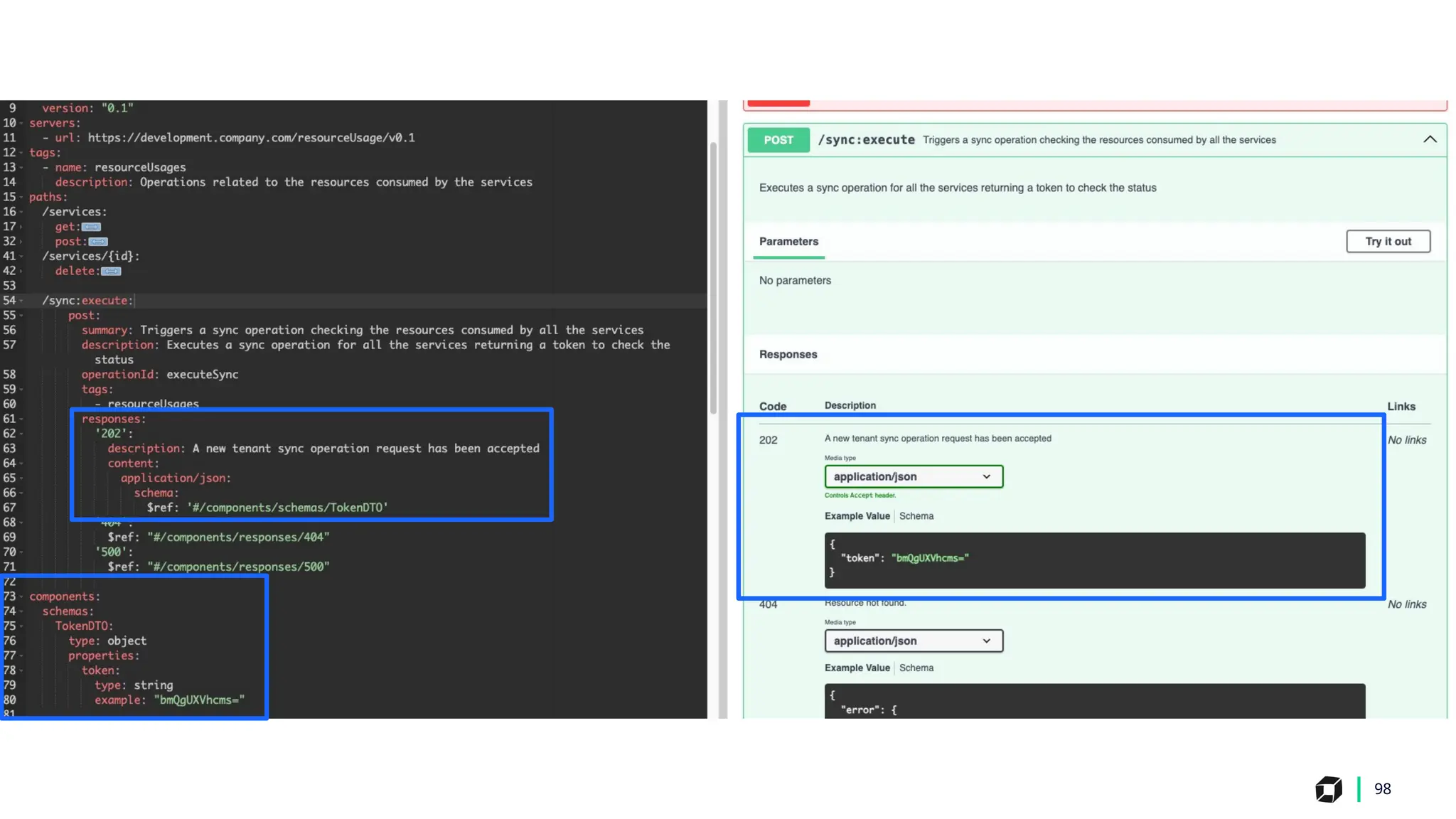Fold the TokenDTO schema at line 75
The image size is (1456, 819).
(21, 626)
